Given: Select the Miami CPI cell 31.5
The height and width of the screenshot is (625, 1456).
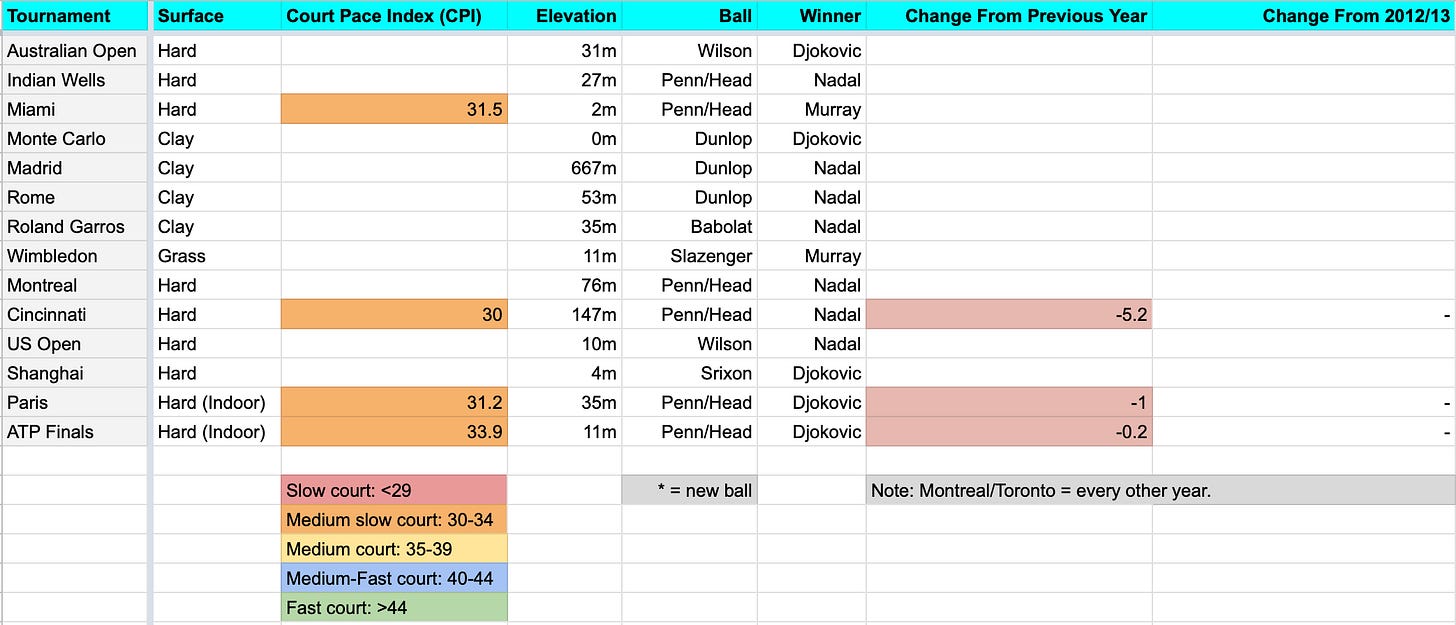Looking at the screenshot, I should (394, 109).
